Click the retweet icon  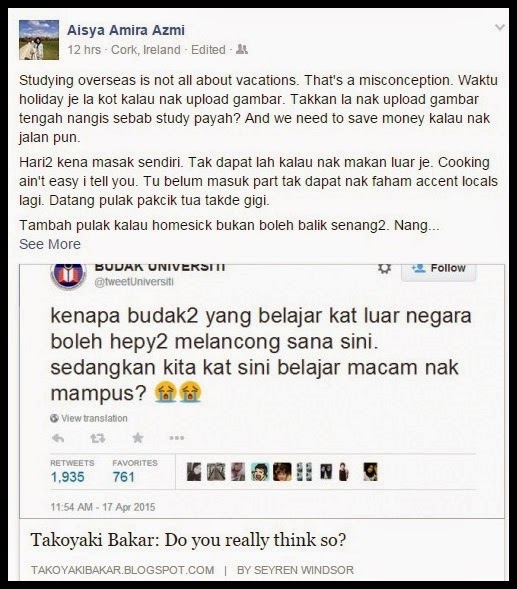pos(98,438)
